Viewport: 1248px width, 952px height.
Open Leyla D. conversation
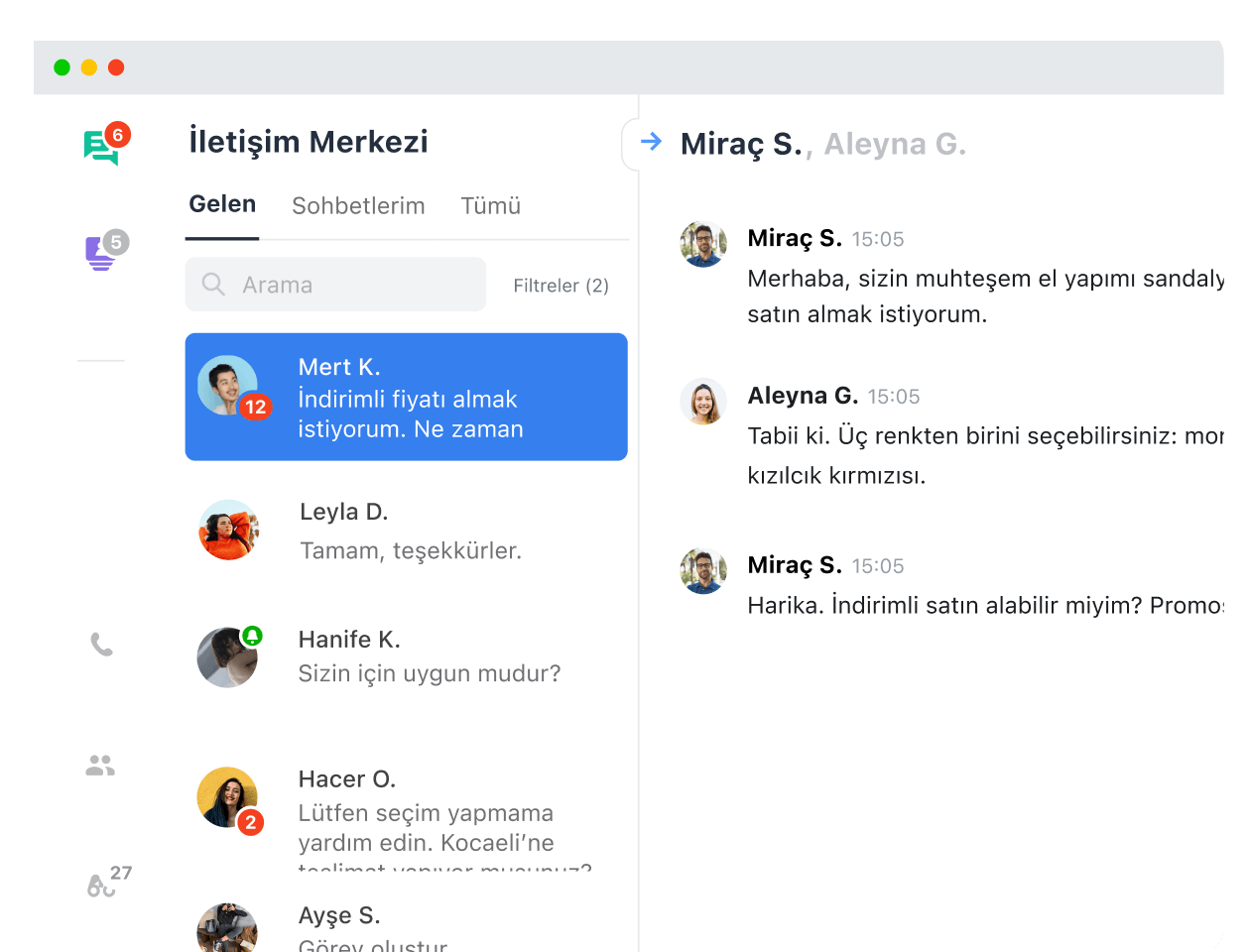(406, 531)
